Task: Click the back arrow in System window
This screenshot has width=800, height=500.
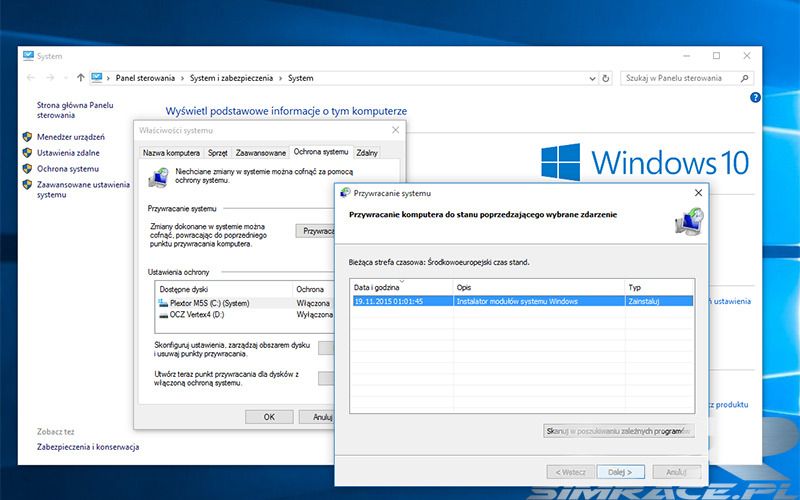Action: [29, 77]
